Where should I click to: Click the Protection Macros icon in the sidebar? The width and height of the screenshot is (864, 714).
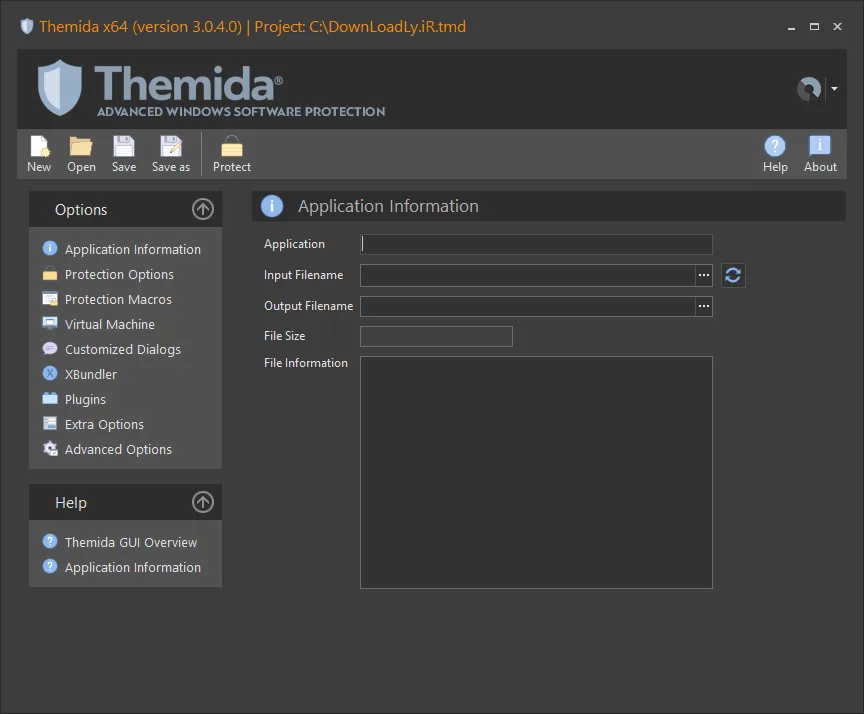[x=50, y=299]
